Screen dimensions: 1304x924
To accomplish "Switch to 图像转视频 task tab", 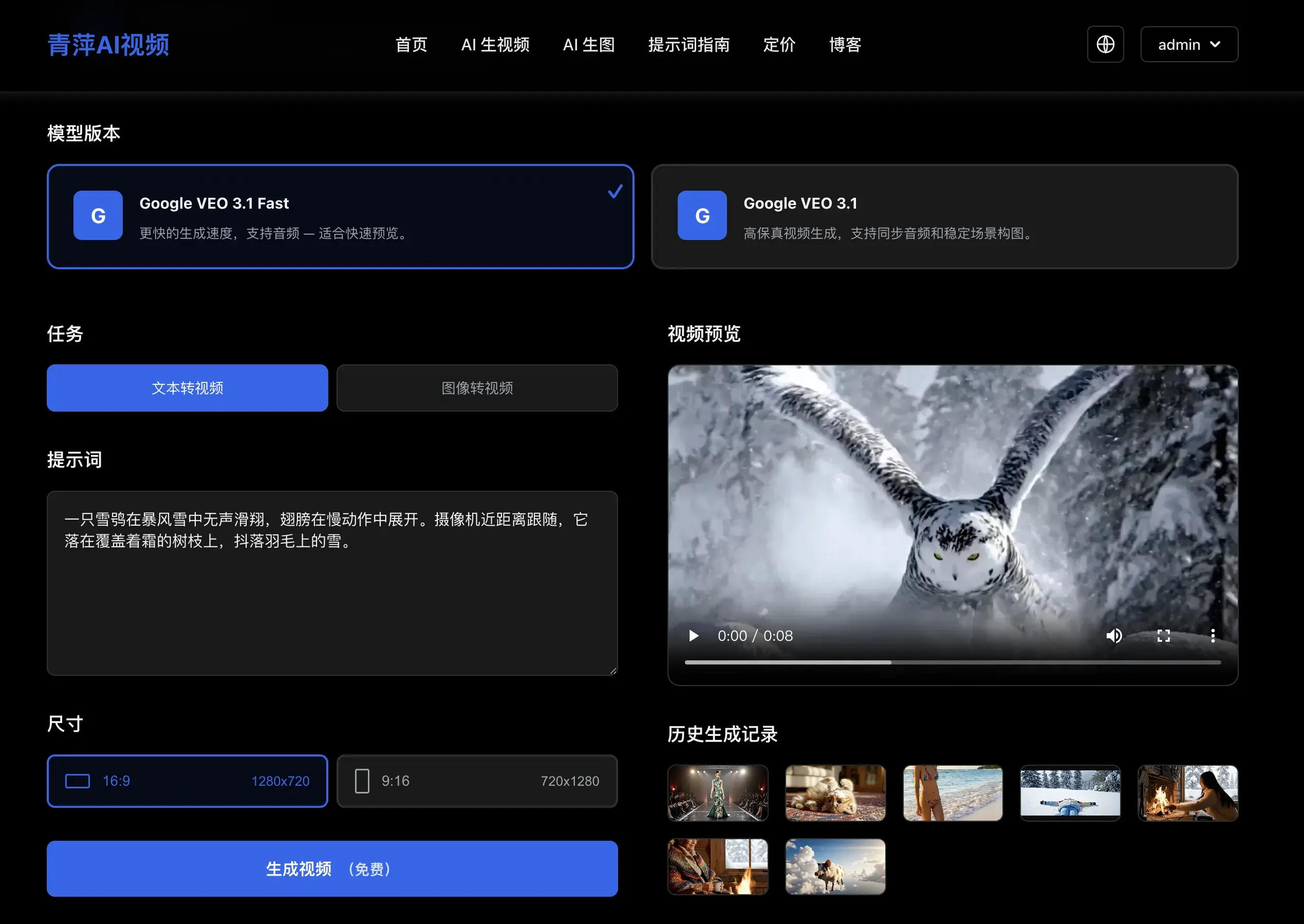I will 477,388.
